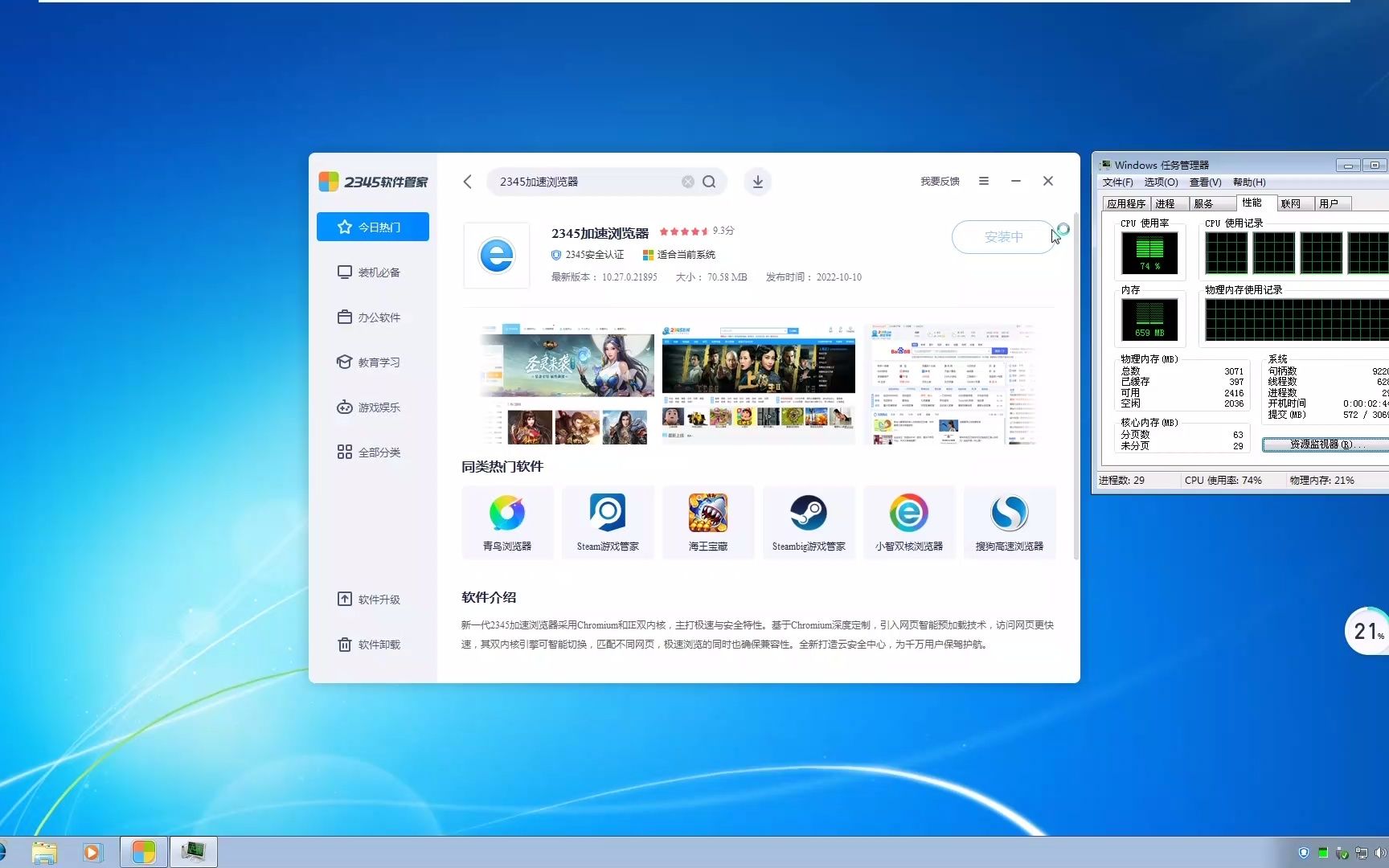This screenshot has width=1389, height=868.
Task: Click the 2345软件管家 taskbar button
Action: [x=144, y=852]
